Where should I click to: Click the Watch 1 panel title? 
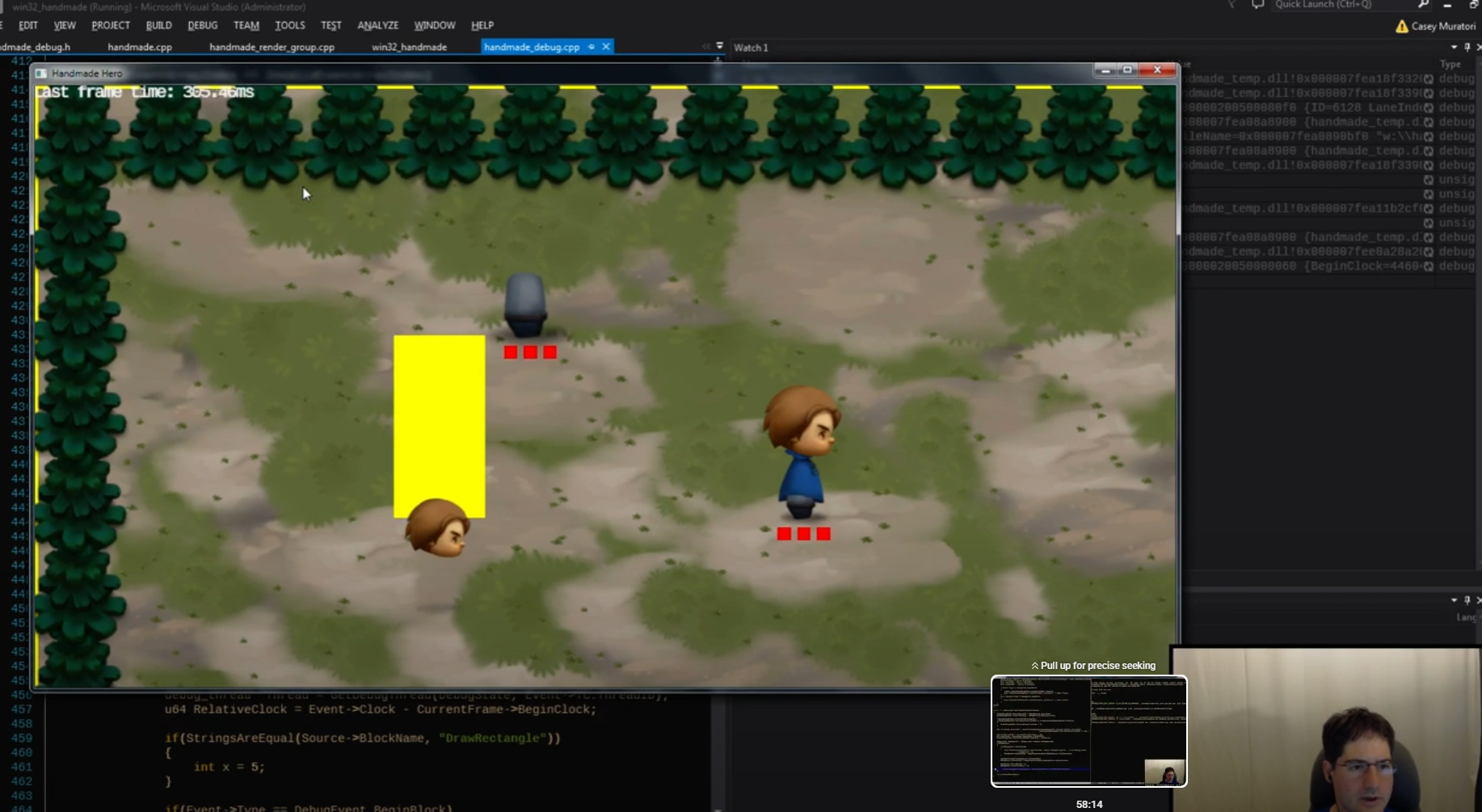point(751,48)
